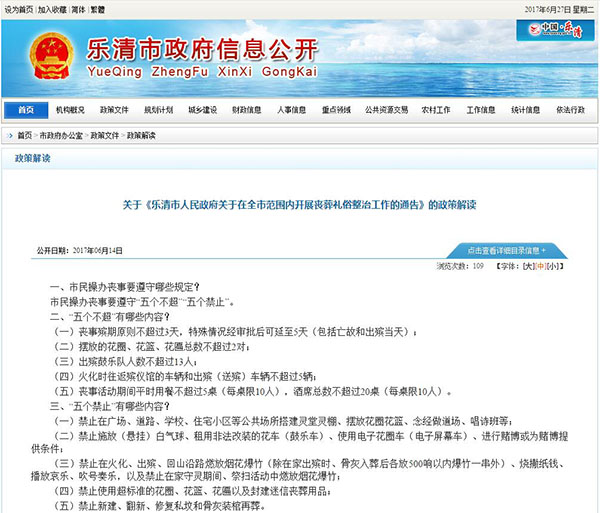
Task: Select 规划计划 in the navigation bar
Action: pyautogui.click(x=158, y=109)
